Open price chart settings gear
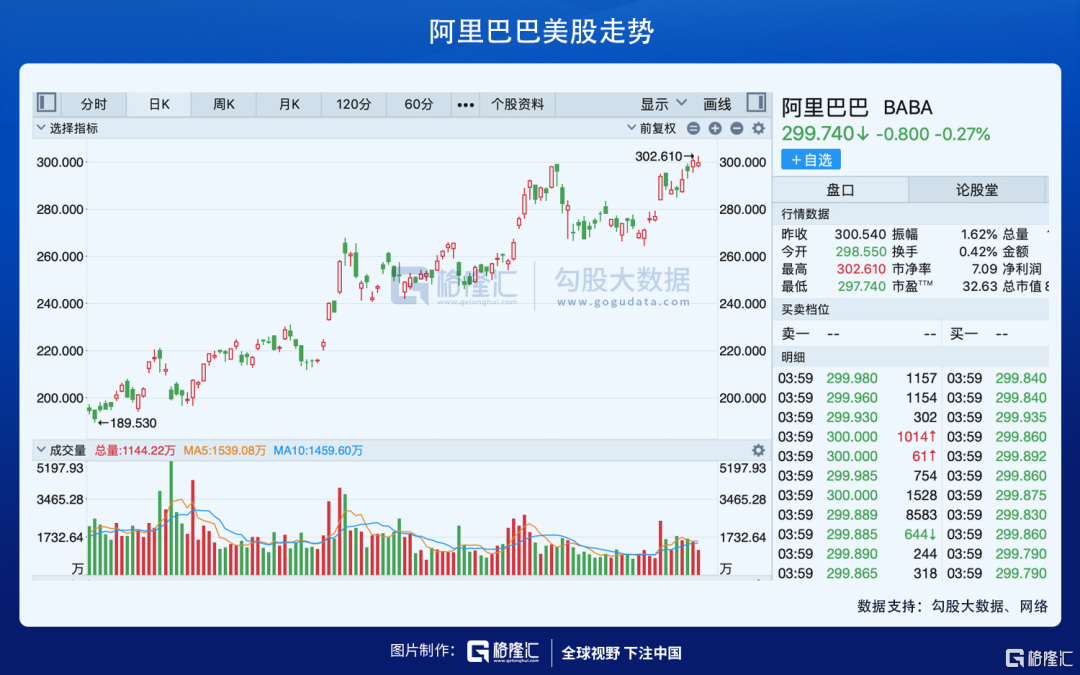The width and height of the screenshot is (1080, 675). coord(758,128)
